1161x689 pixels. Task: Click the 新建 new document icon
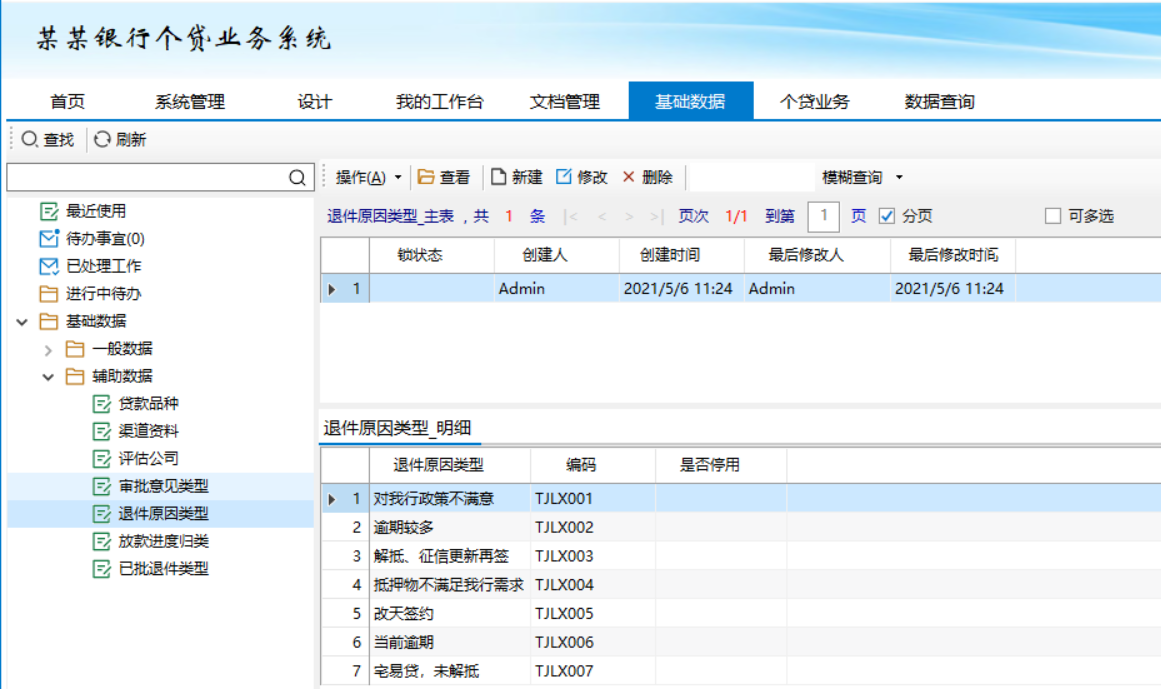coord(498,177)
